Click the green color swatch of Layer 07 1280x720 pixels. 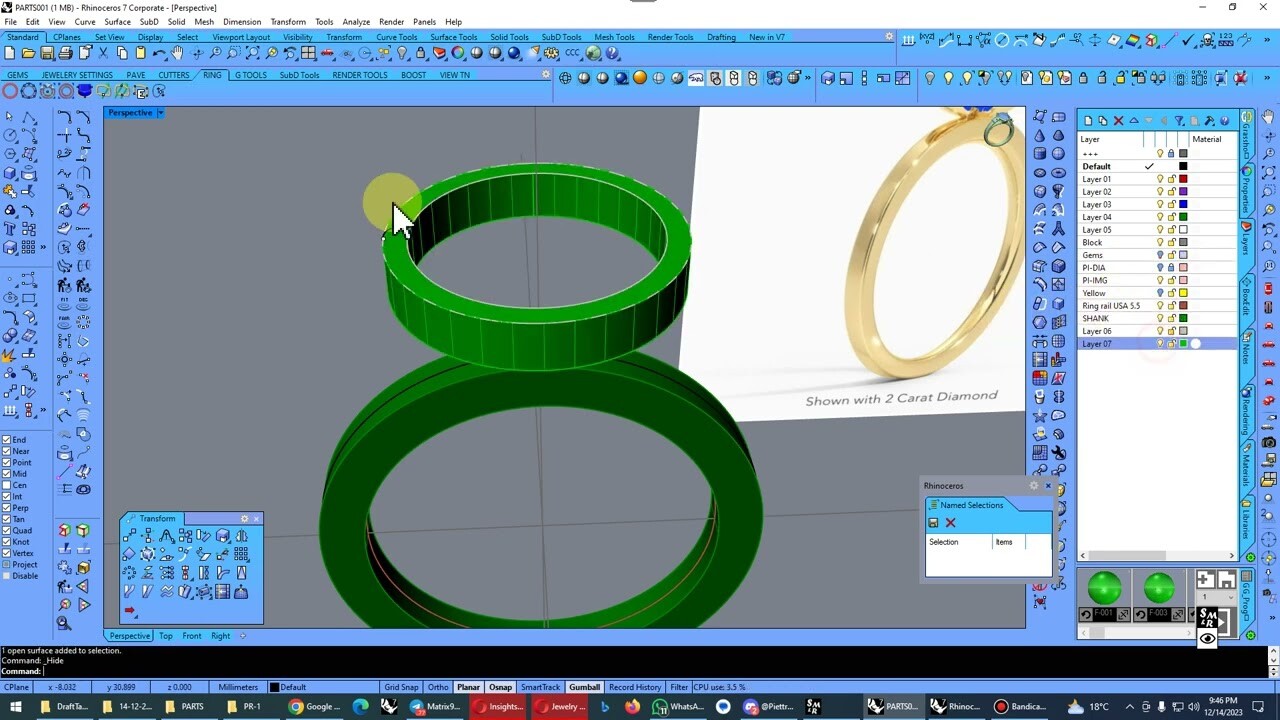pos(1183,343)
